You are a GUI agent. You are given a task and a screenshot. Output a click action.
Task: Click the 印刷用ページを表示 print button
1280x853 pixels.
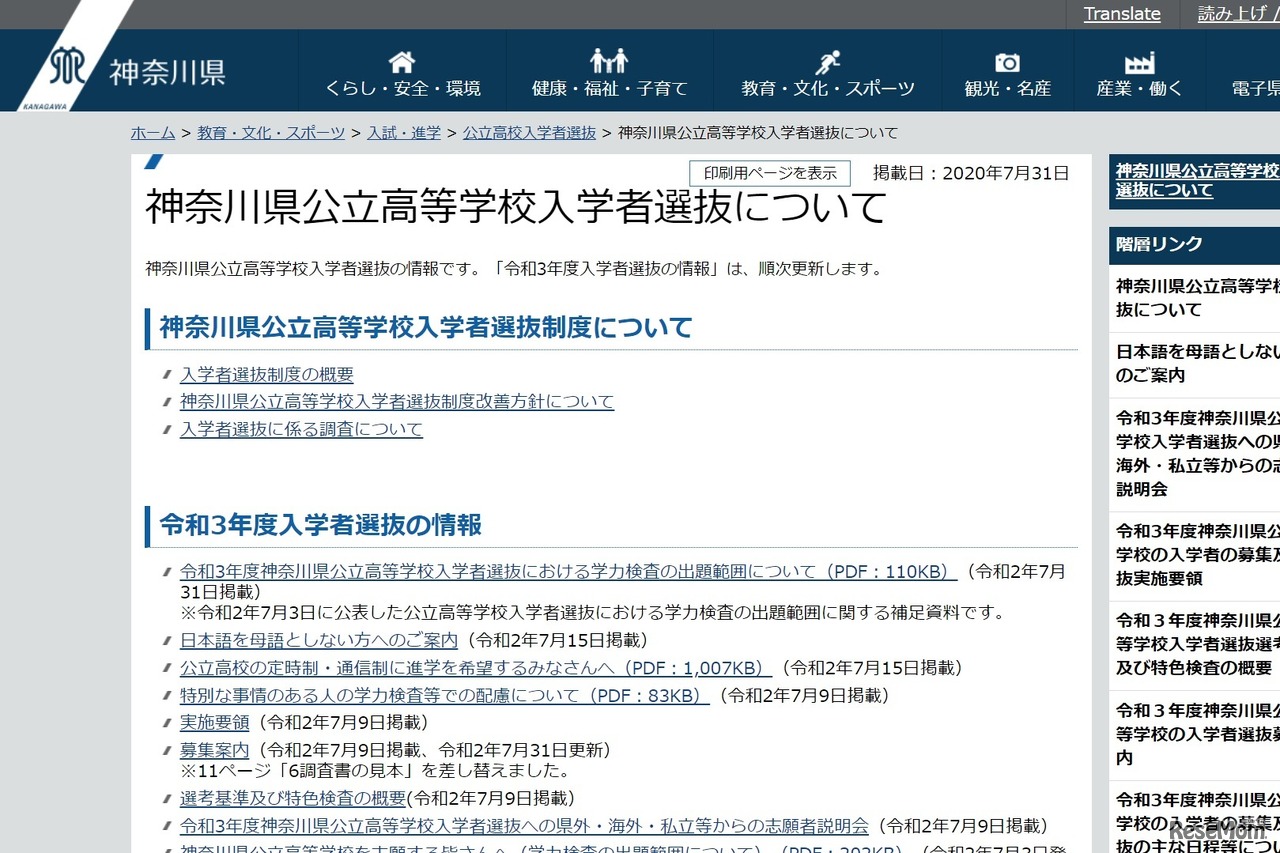point(769,172)
